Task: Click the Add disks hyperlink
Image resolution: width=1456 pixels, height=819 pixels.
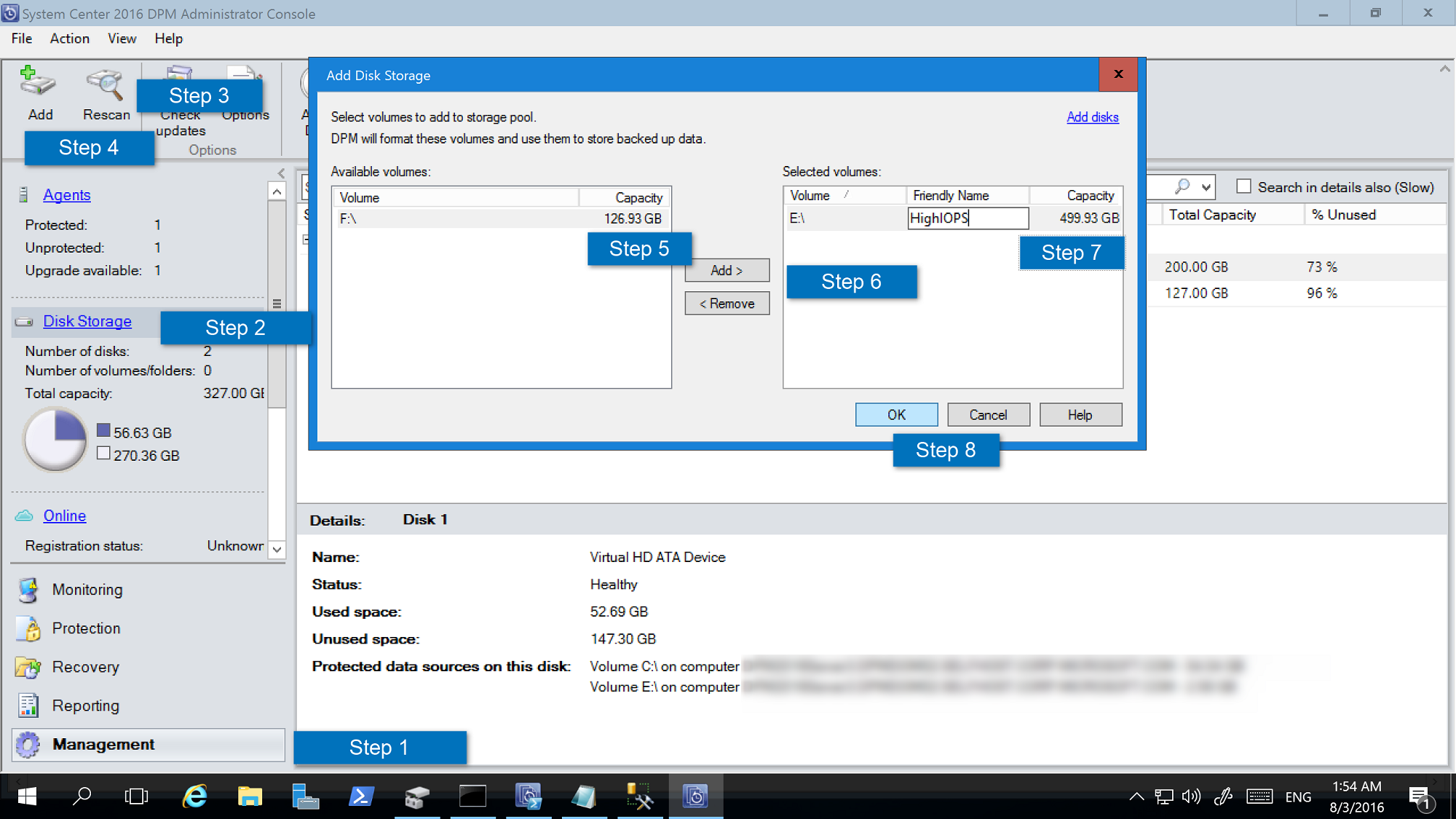Action: pyautogui.click(x=1092, y=117)
